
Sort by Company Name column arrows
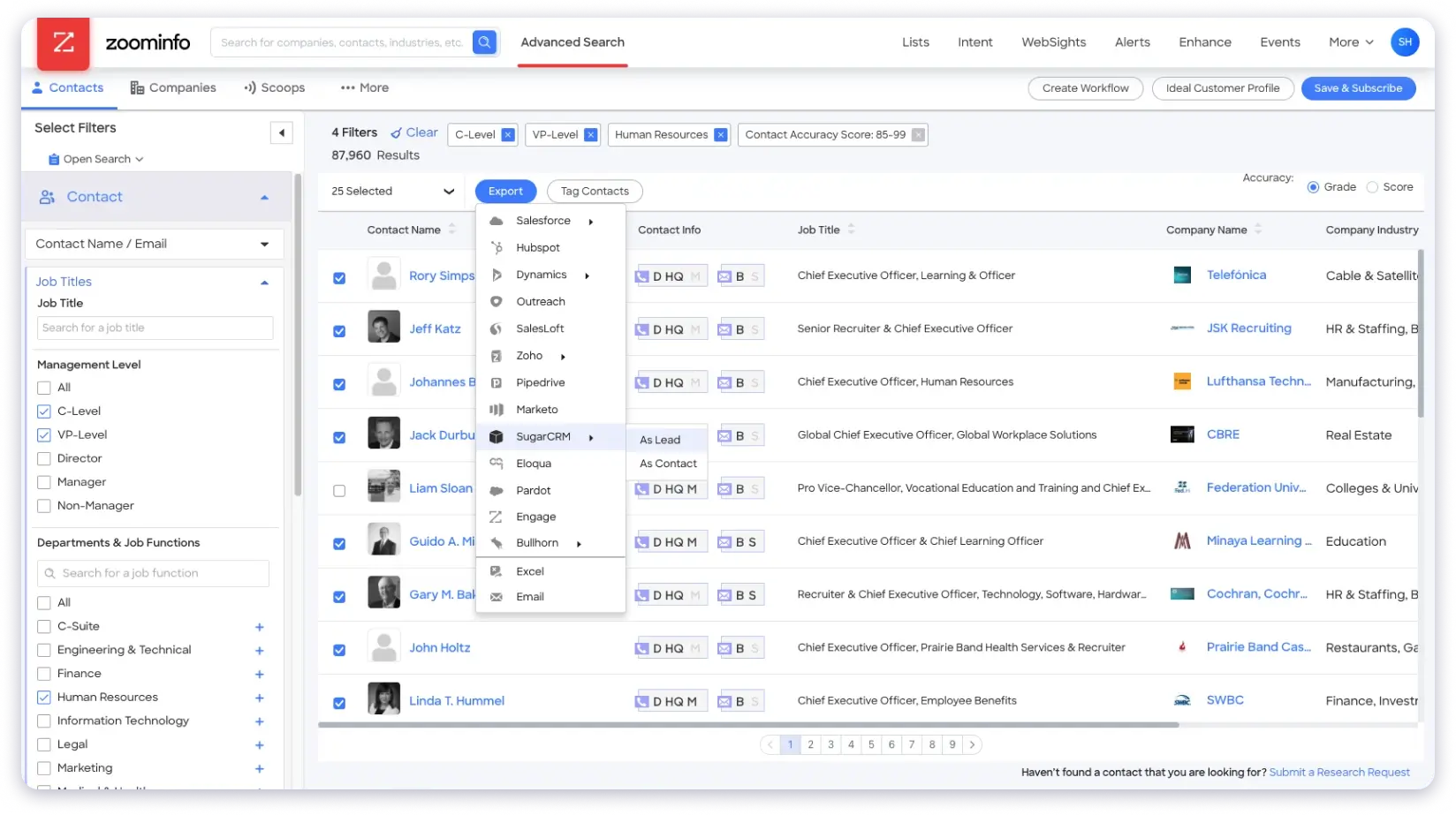tap(1258, 230)
